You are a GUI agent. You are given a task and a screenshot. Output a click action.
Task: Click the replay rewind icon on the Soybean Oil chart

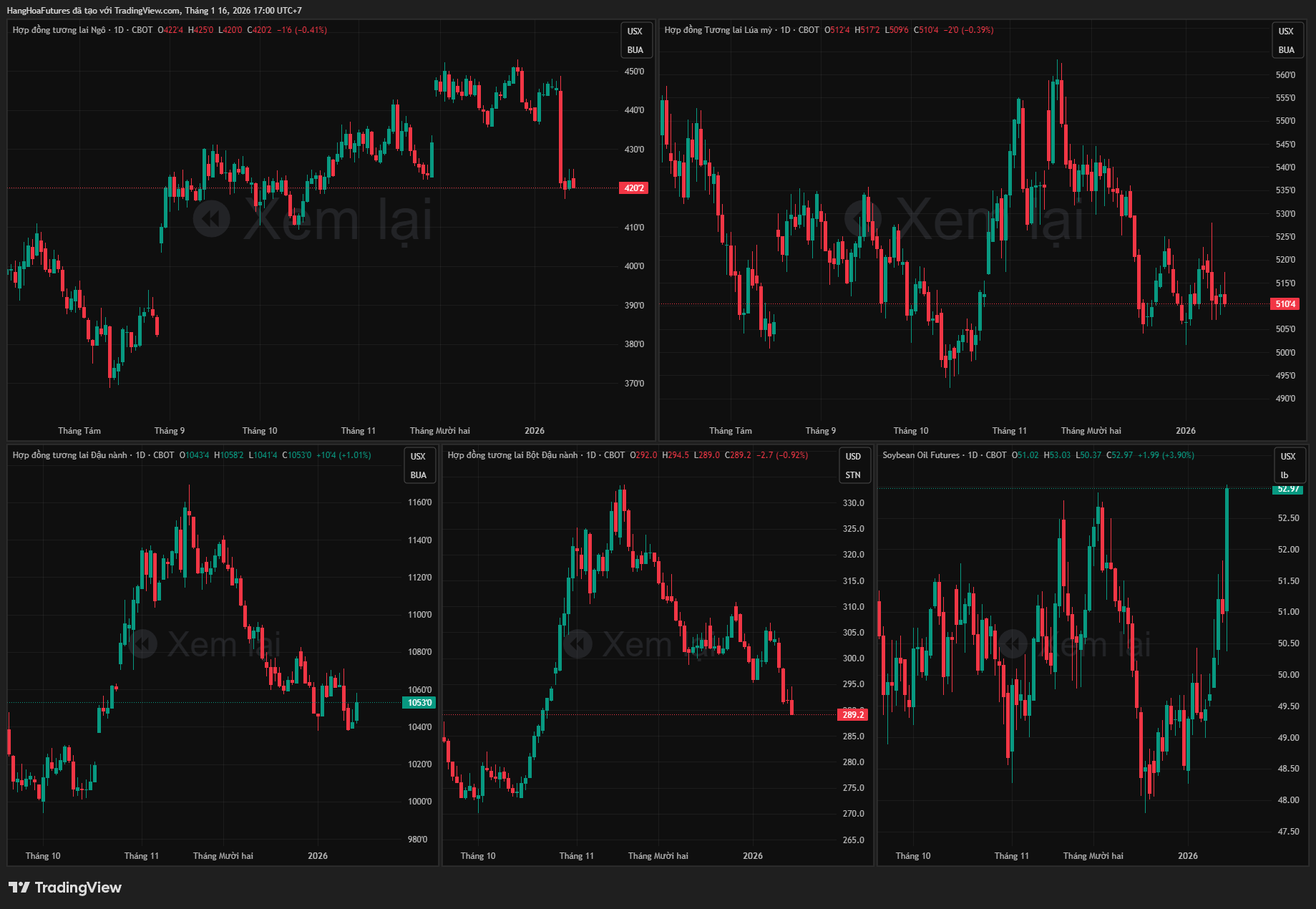pyautogui.click(x=1013, y=644)
